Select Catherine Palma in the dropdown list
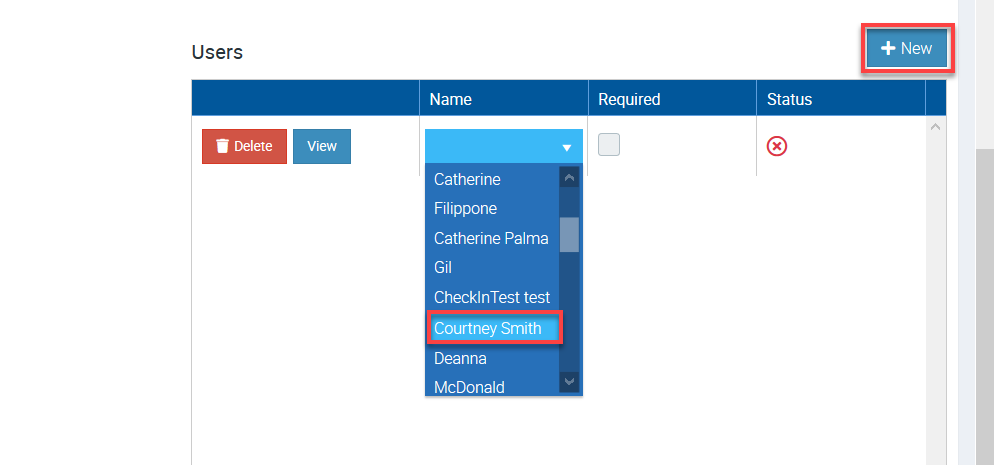Image resolution: width=994 pixels, height=465 pixels. coord(491,238)
